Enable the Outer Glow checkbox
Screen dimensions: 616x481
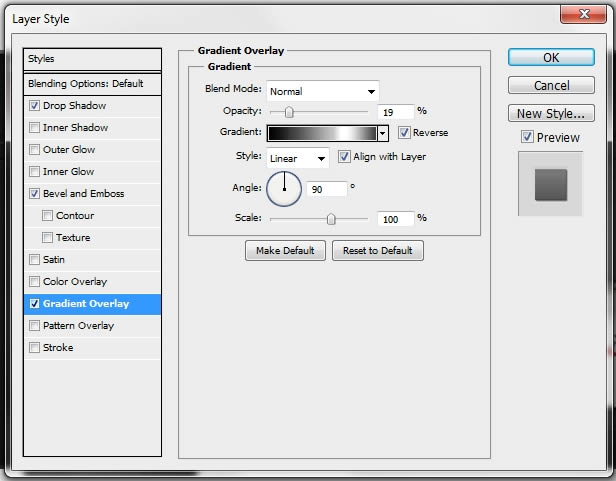point(35,149)
